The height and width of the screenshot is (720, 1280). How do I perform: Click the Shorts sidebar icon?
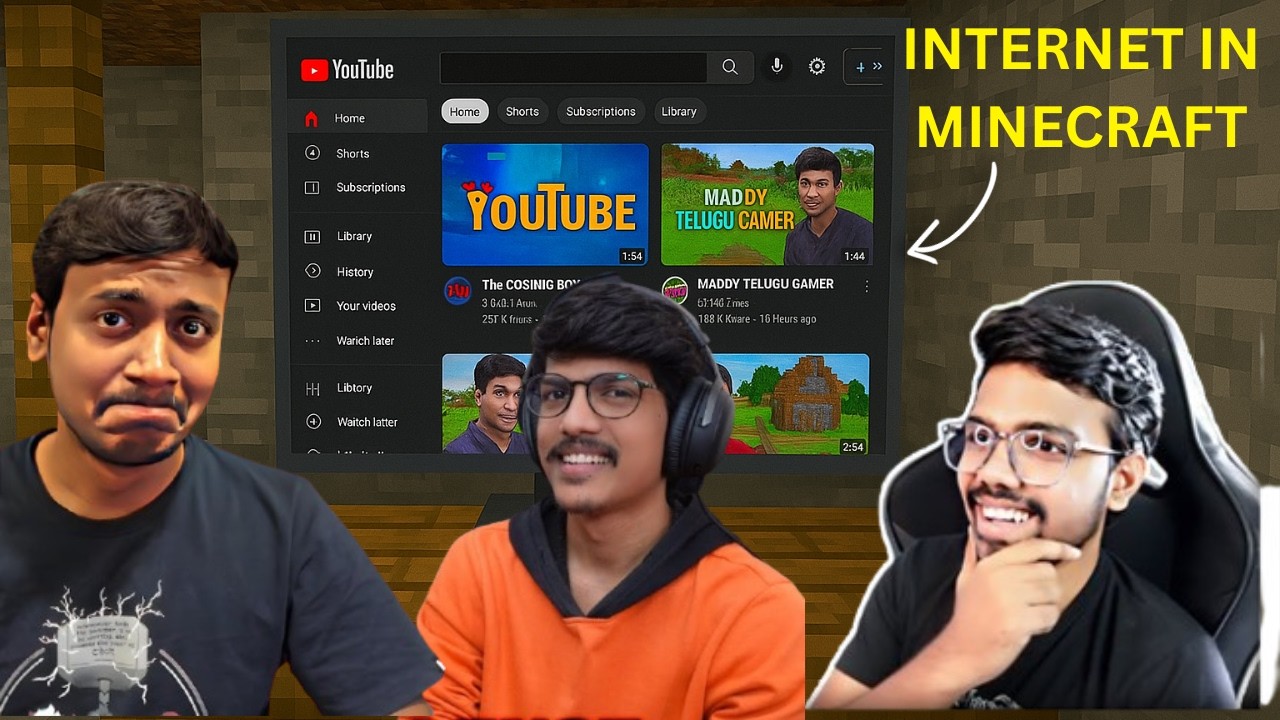click(x=312, y=153)
